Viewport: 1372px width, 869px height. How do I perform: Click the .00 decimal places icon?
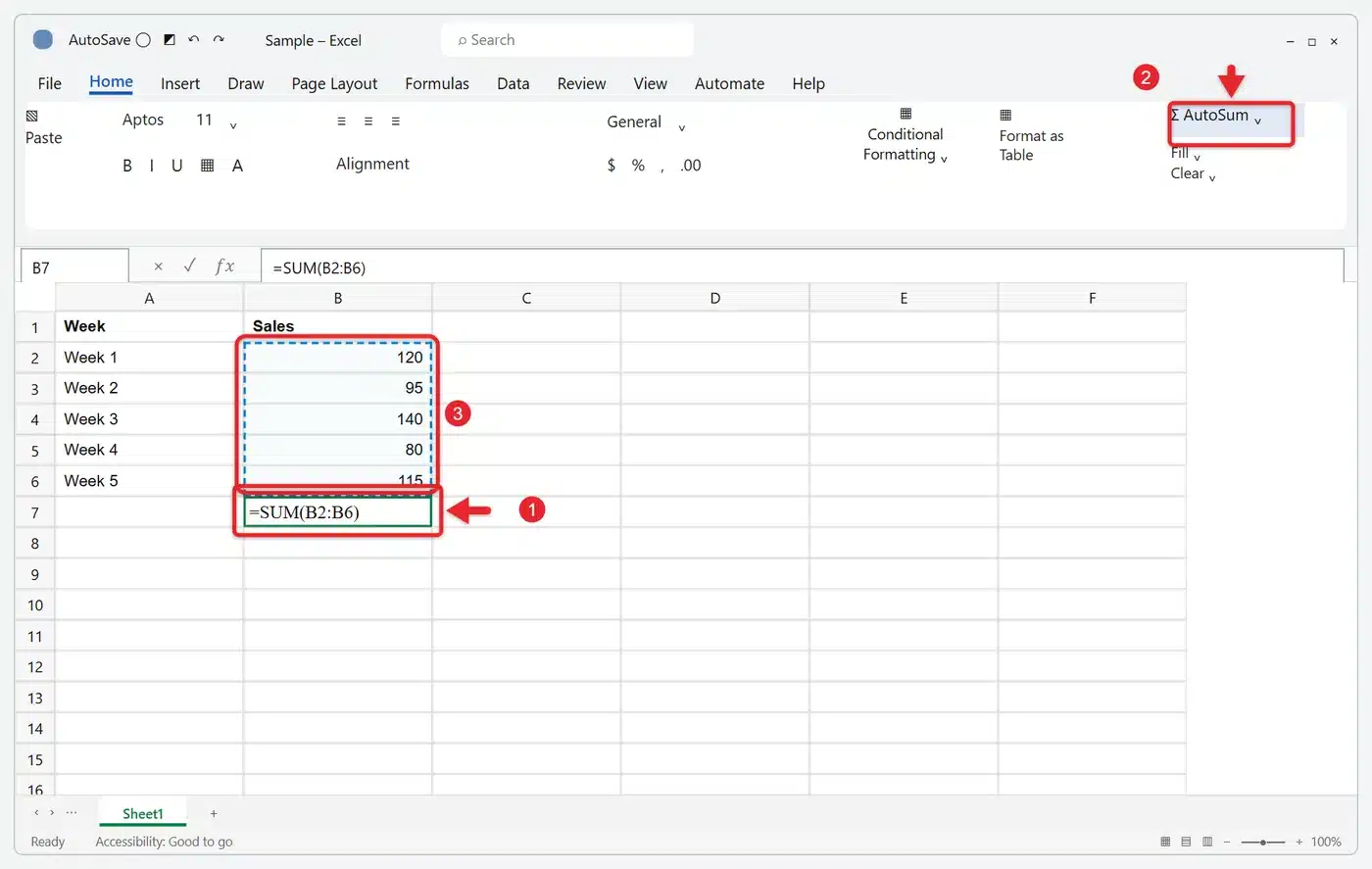[x=691, y=166]
